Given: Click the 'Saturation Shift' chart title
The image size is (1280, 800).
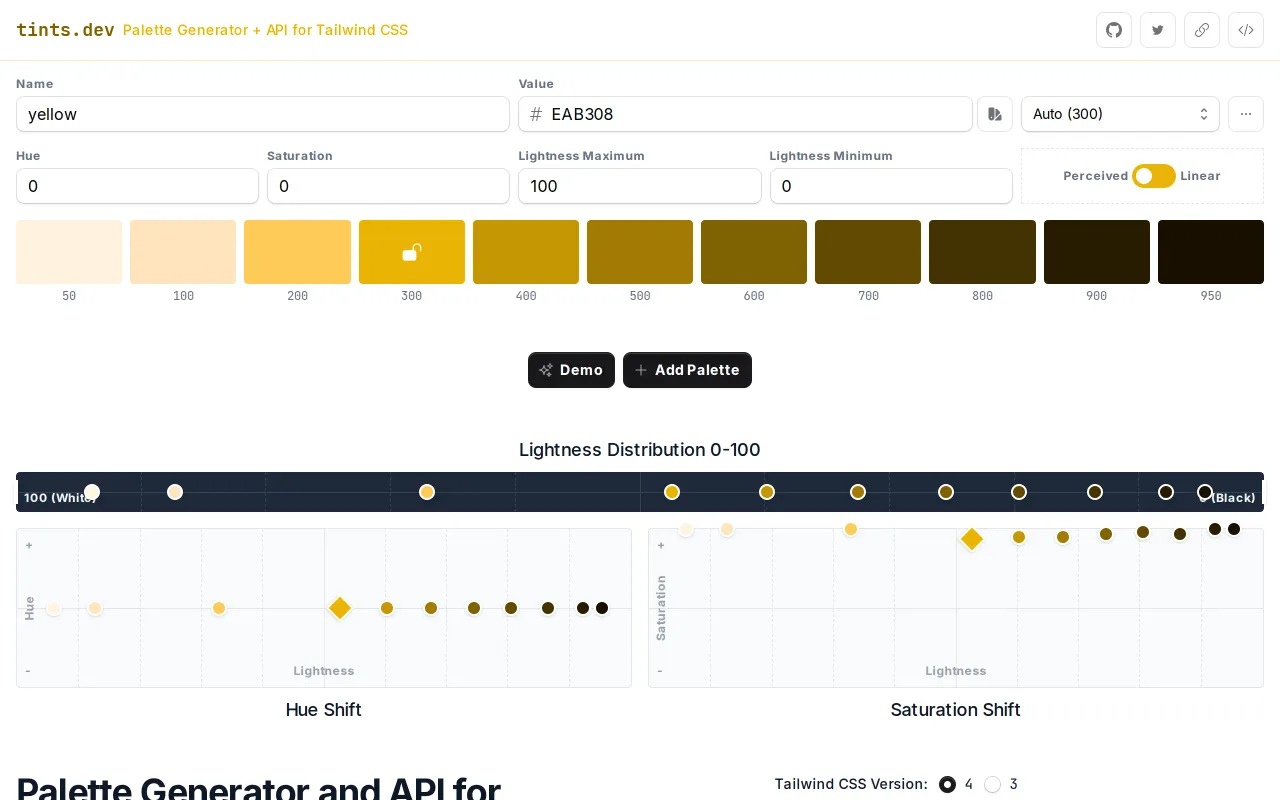Looking at the screenshot, I should tap(955, 710).
